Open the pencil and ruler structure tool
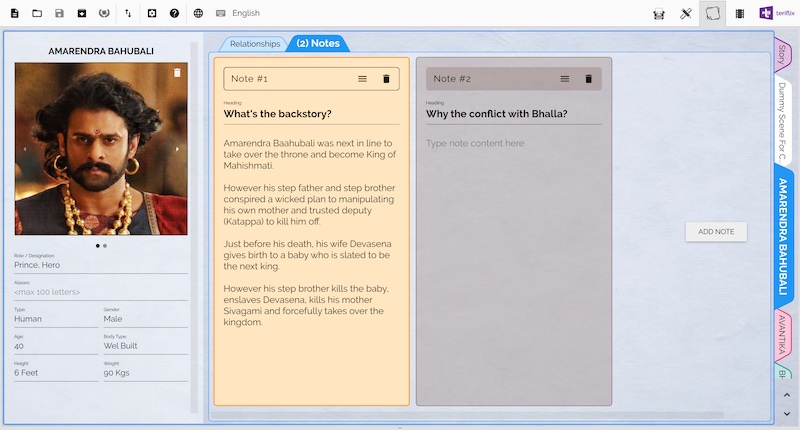 pyautogui.click(x=686, y=14)
